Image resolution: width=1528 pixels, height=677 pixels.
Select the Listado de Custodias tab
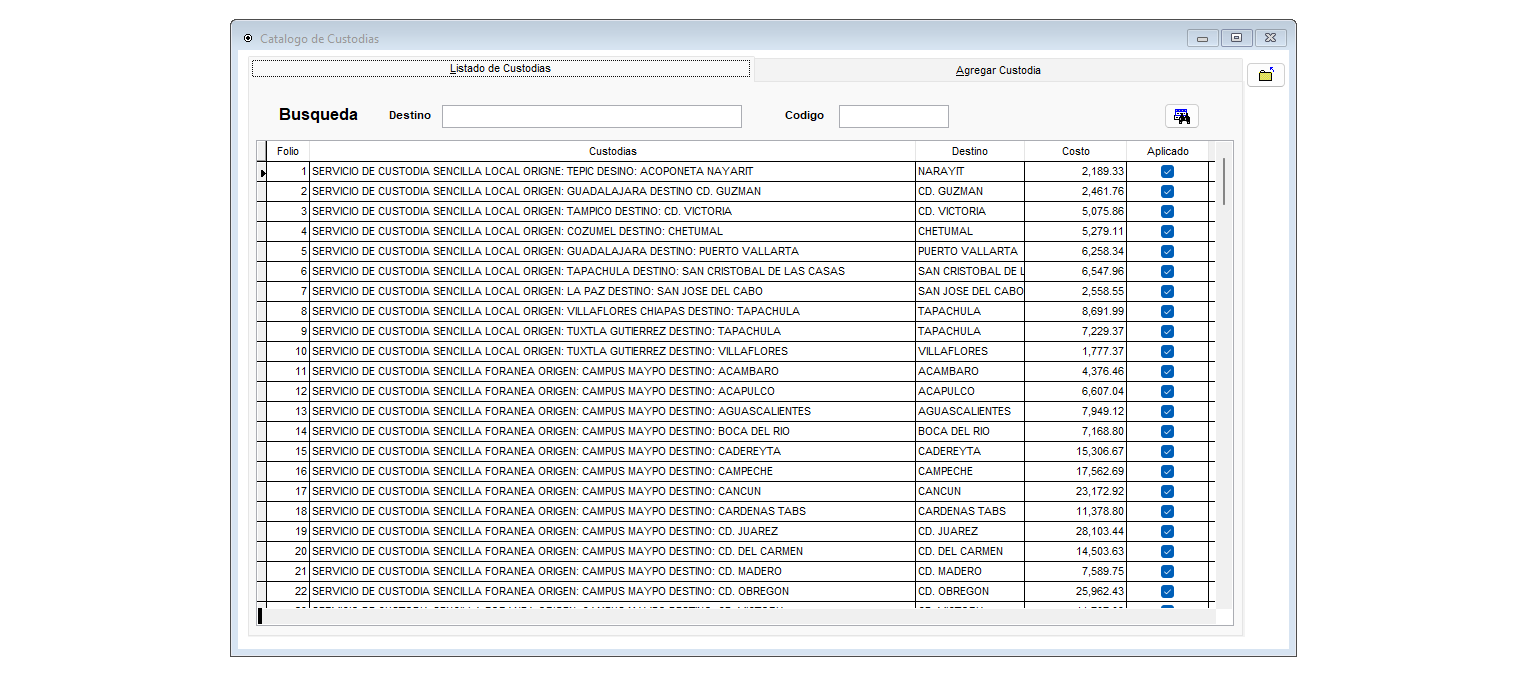point(500,69)
